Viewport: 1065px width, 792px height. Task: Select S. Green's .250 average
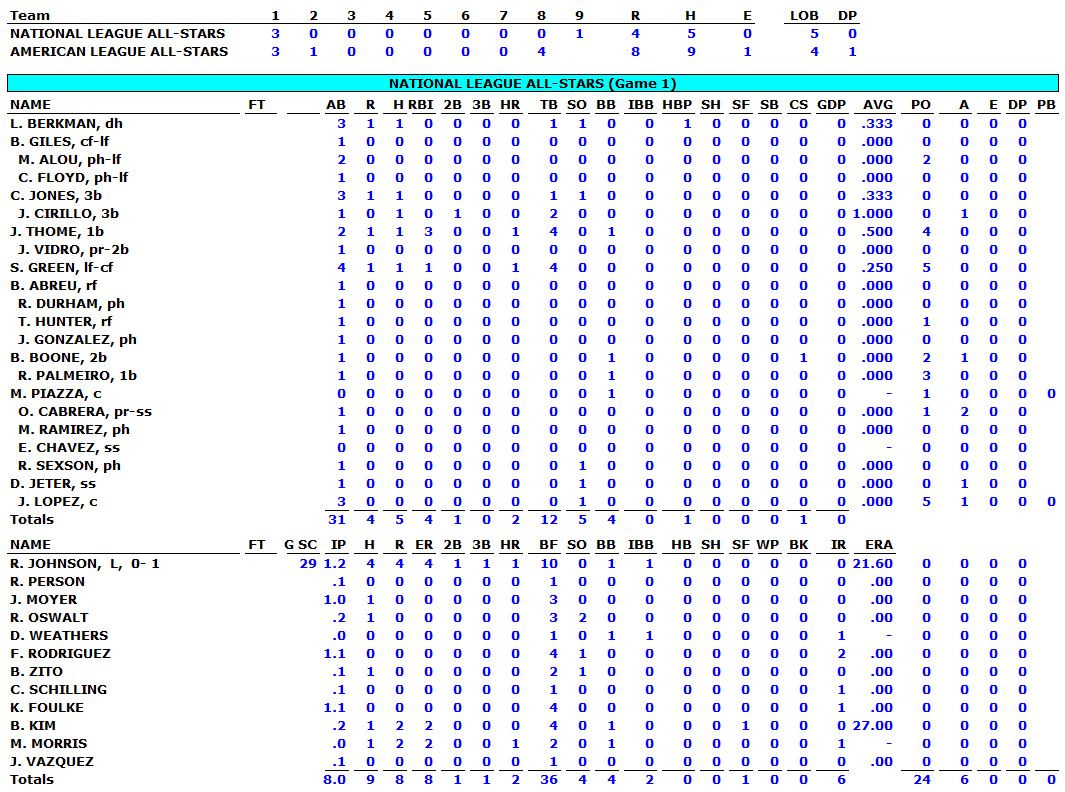877,268
